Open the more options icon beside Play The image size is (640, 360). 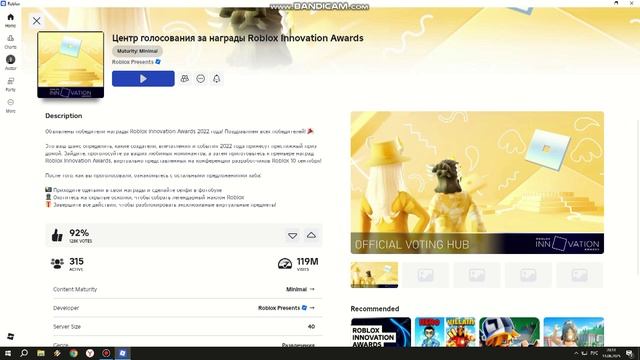click(200, 78)
